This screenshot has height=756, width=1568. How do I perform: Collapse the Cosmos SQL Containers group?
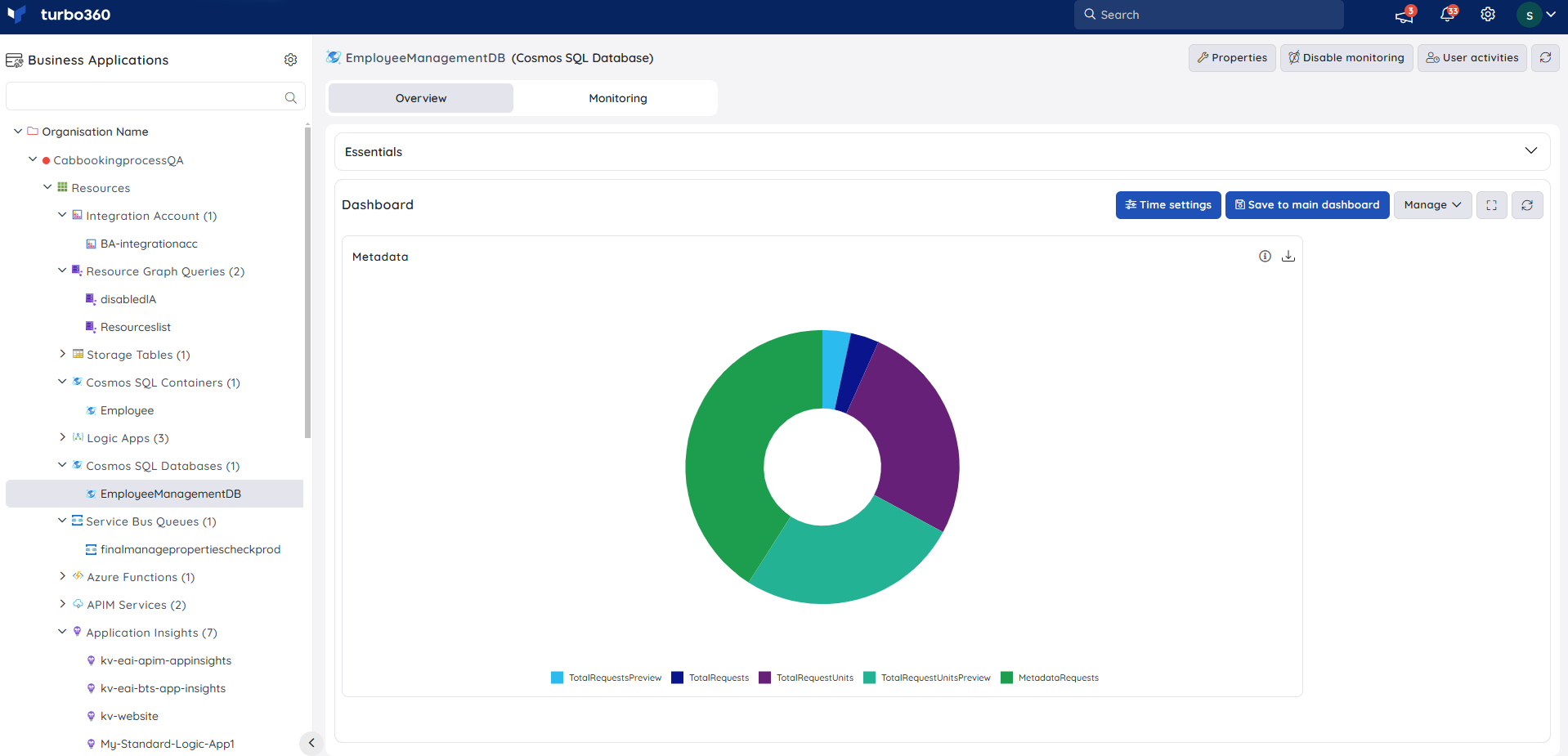point(62,382)
